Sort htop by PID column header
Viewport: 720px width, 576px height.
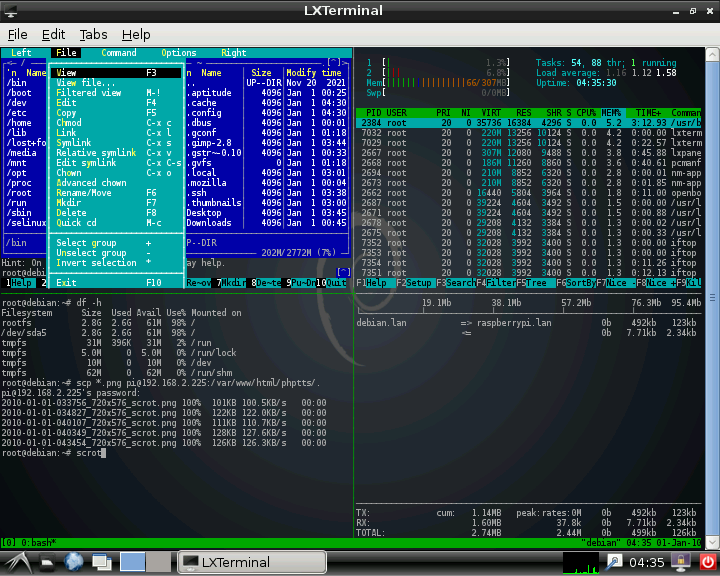point(374,113)
